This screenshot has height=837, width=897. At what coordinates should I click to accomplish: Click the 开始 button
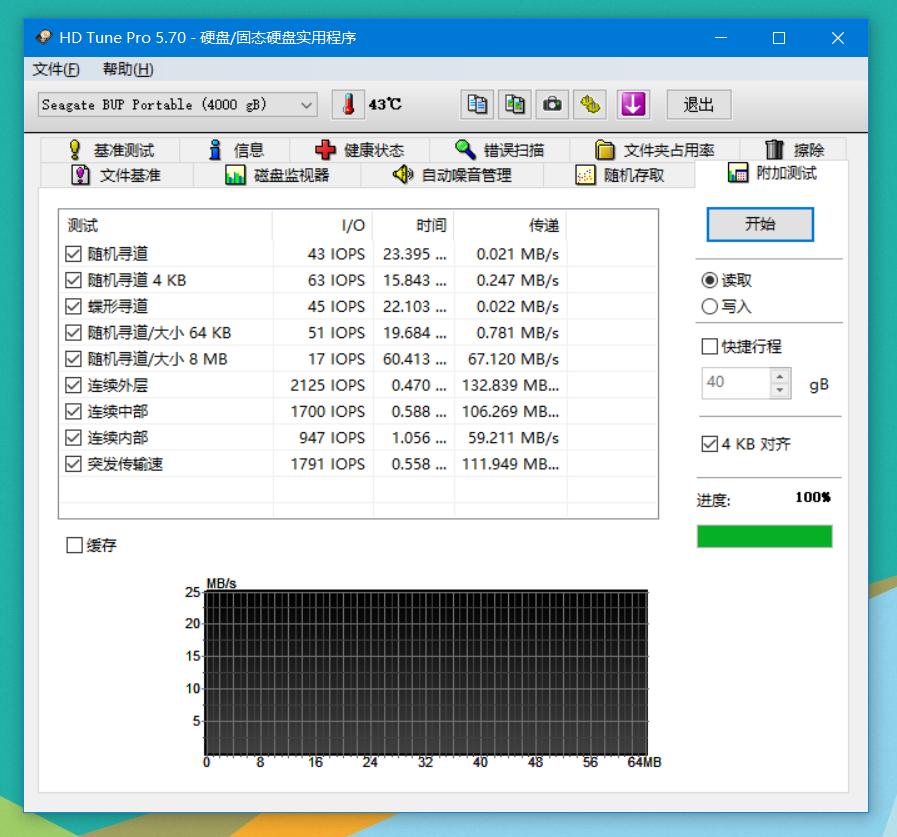[x=760, y=224]
